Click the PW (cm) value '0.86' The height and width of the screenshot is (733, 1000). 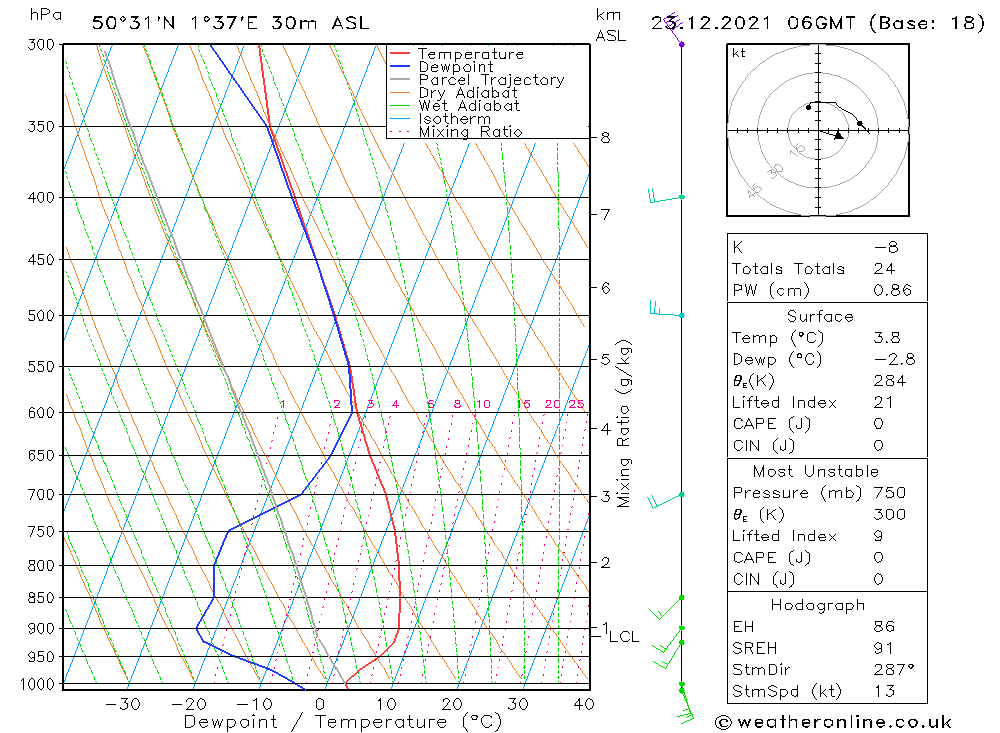pyautogui.click(x=892, y=290)
